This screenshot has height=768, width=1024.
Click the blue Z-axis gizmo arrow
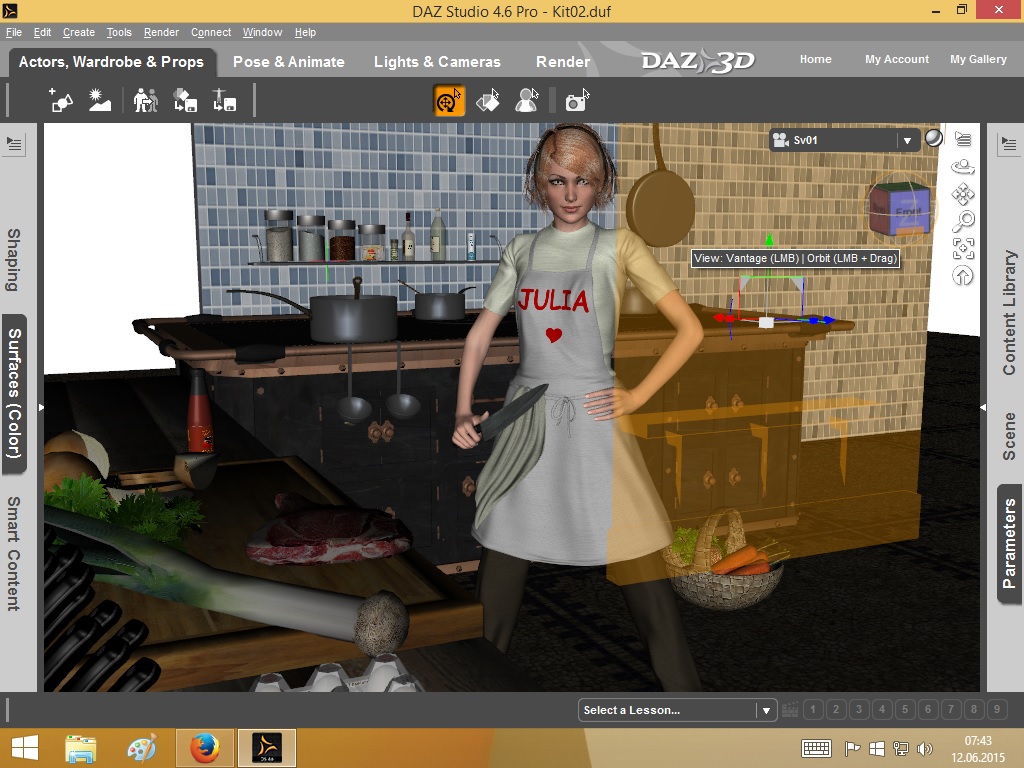click(x=827, y=320)
